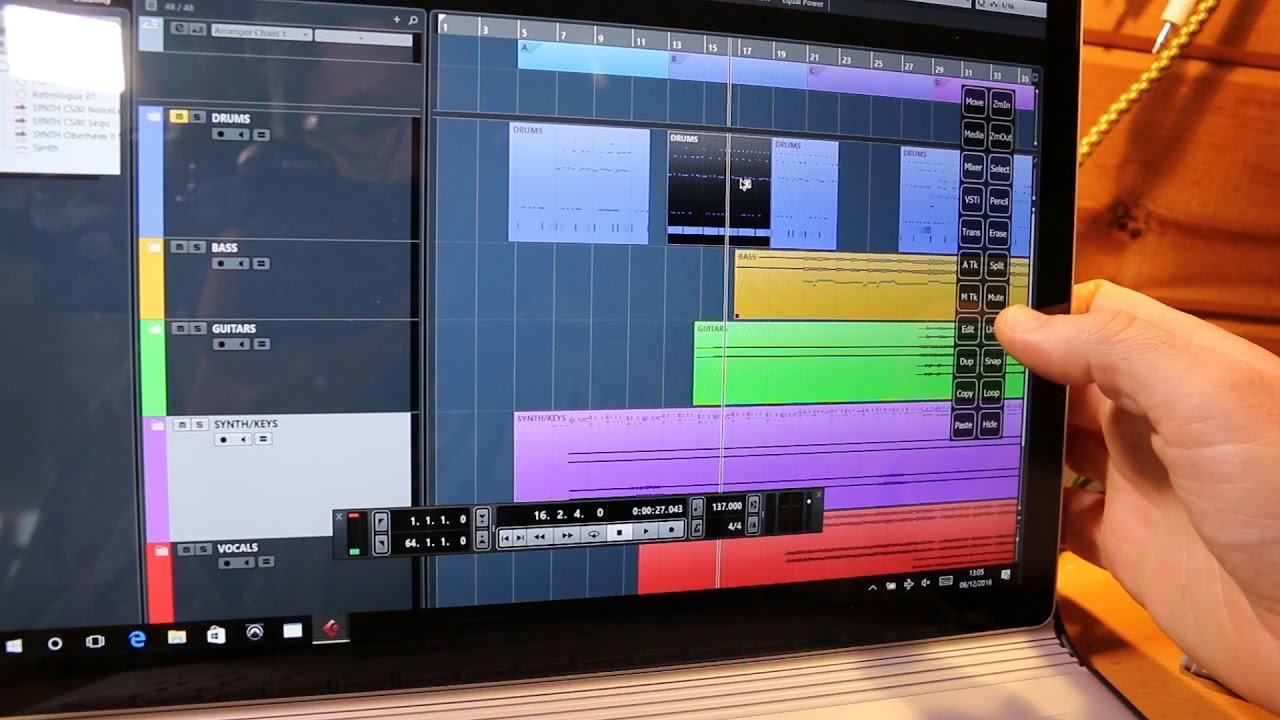Open the Media panel from the floating toolbar

point(973,134)
